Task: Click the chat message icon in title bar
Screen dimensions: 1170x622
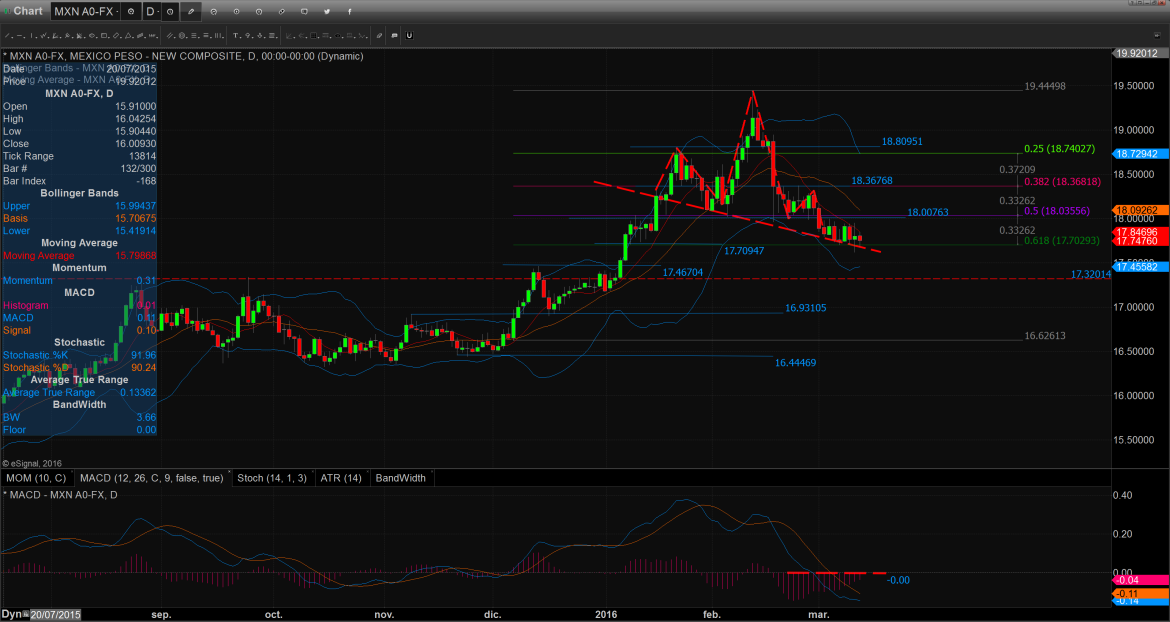Action: tap(304, 11)
